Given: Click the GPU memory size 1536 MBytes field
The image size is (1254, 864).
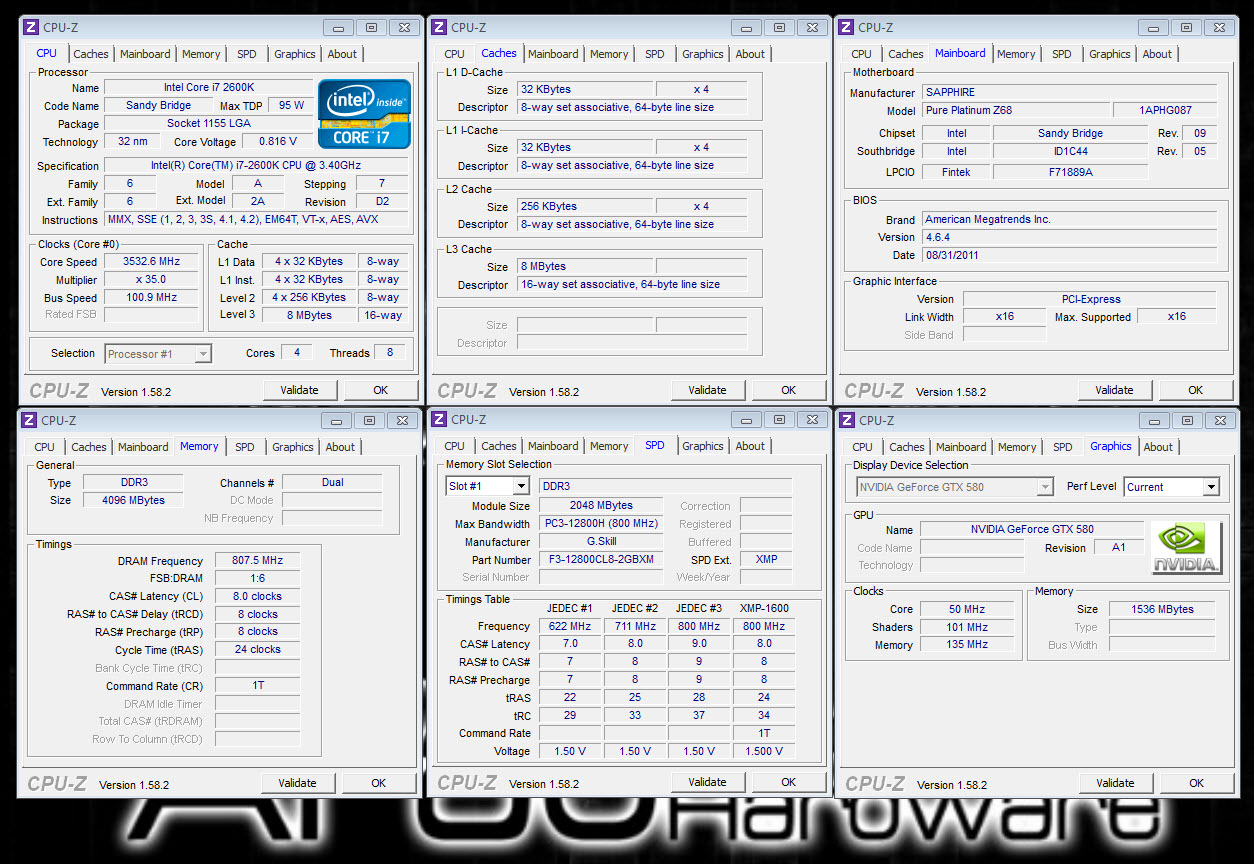Looking at the screenshot, I should 1163,609.
